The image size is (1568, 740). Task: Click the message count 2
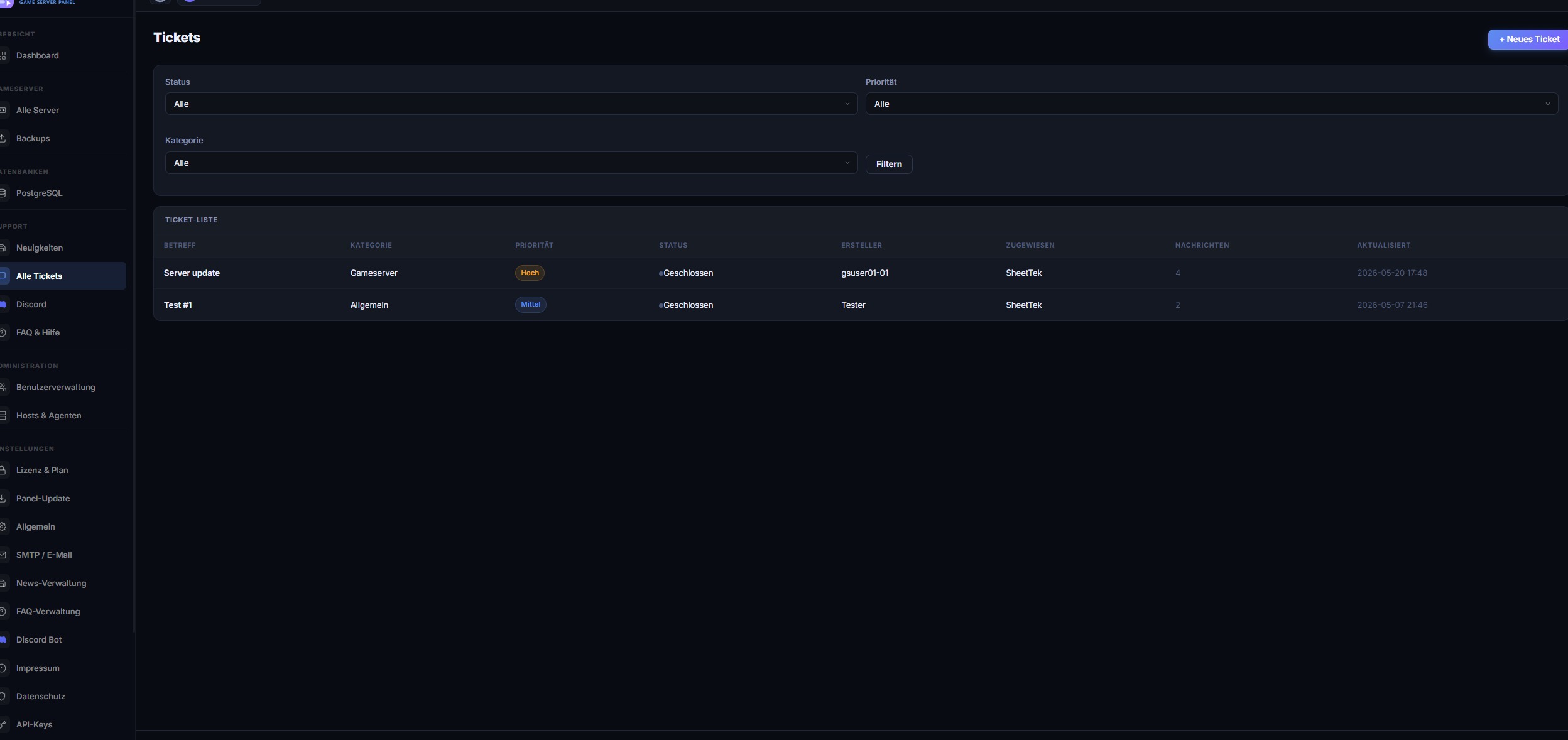pos(1178,305)
